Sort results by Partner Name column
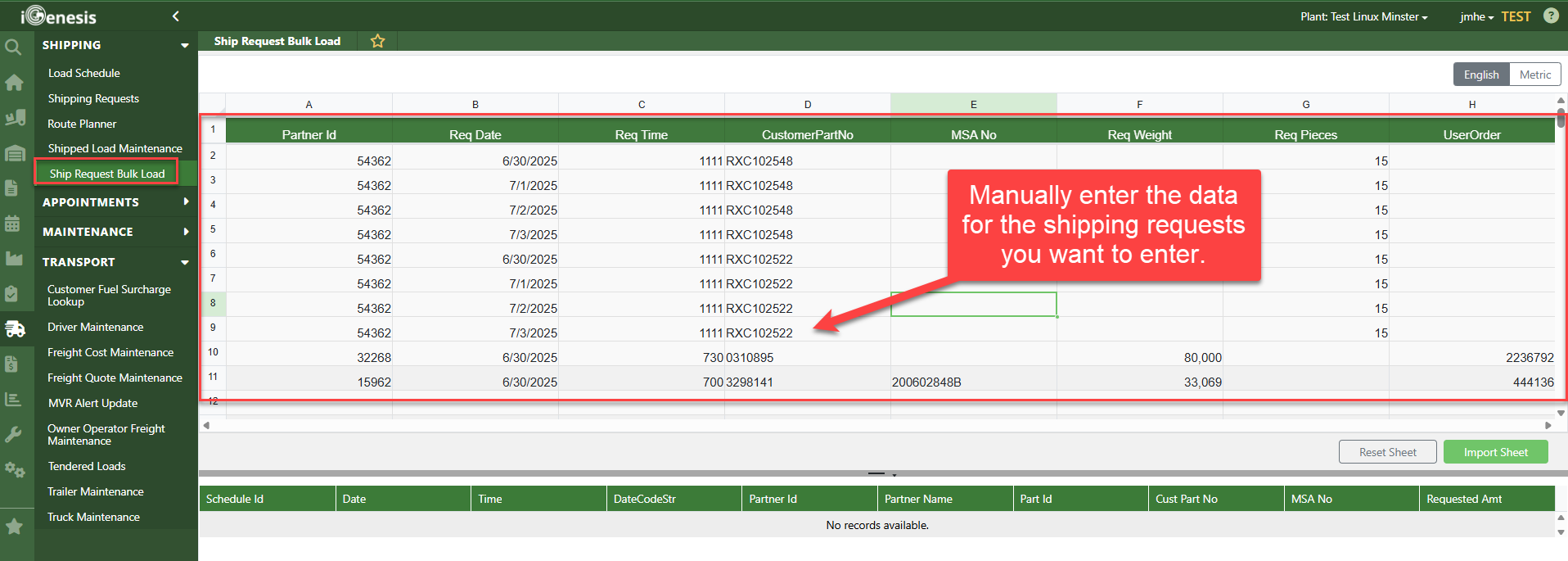 [x=945, y=499]
